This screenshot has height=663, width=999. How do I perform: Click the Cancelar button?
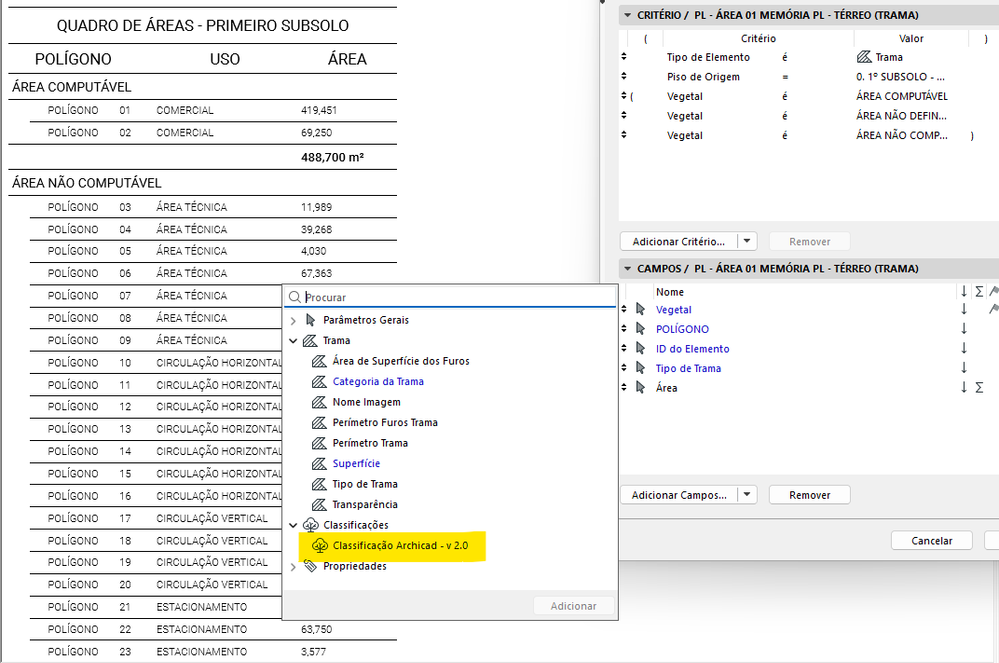(x=931, y=541)
